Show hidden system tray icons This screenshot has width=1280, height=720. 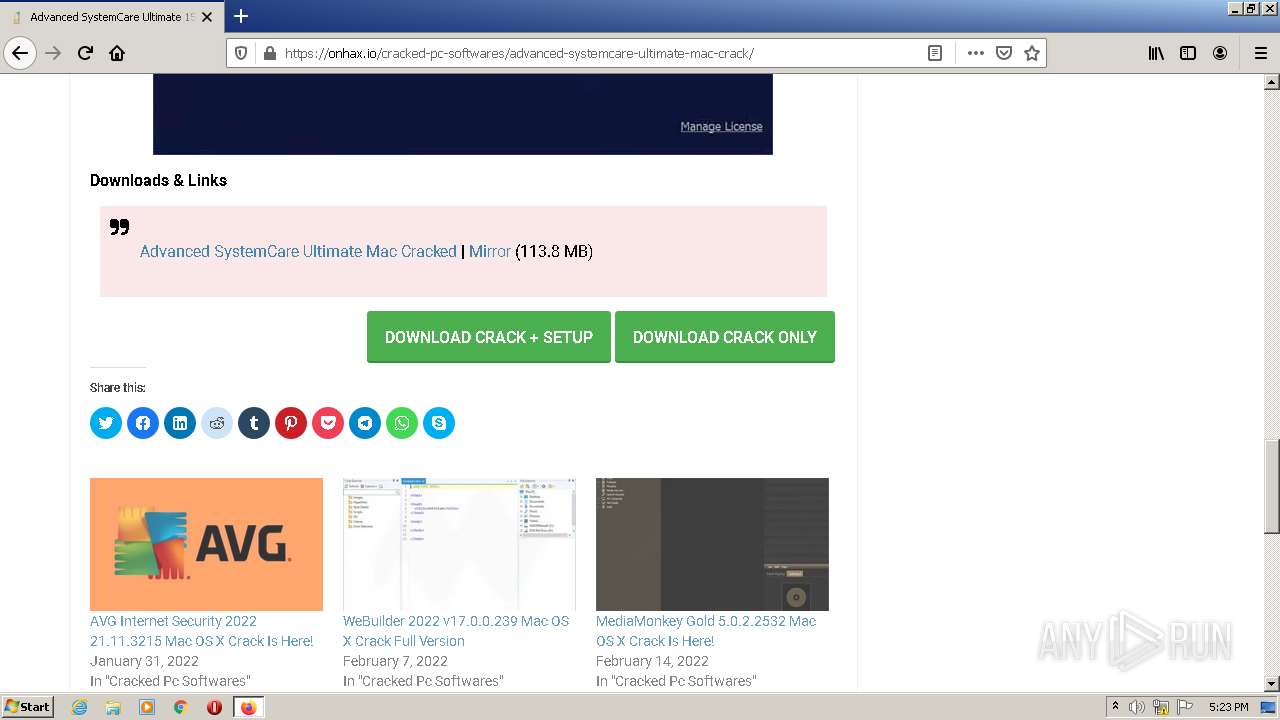tap(1115, 707)
